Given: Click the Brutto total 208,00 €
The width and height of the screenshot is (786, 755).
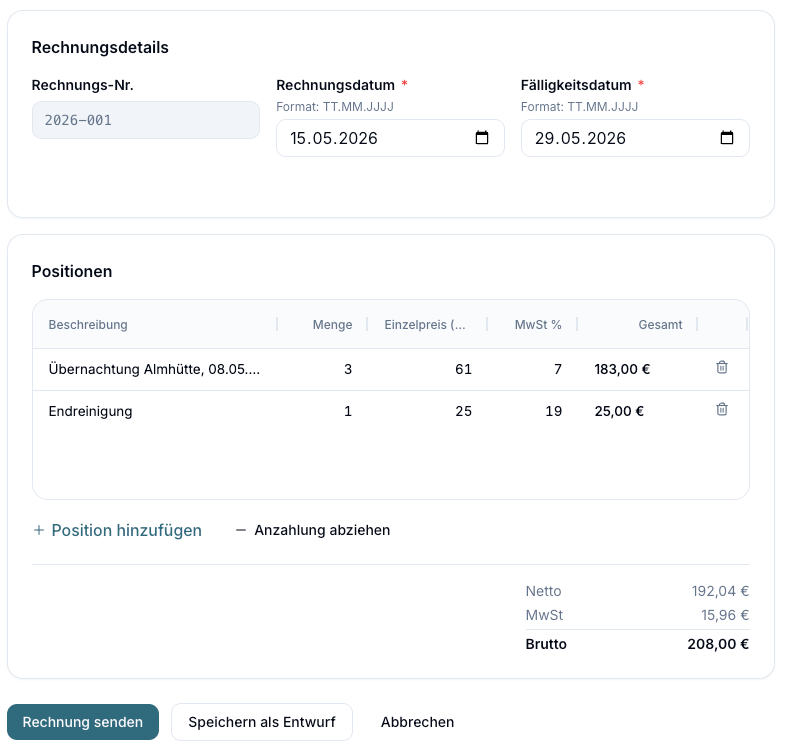Looking at the screenshot, I should (718, 644).
